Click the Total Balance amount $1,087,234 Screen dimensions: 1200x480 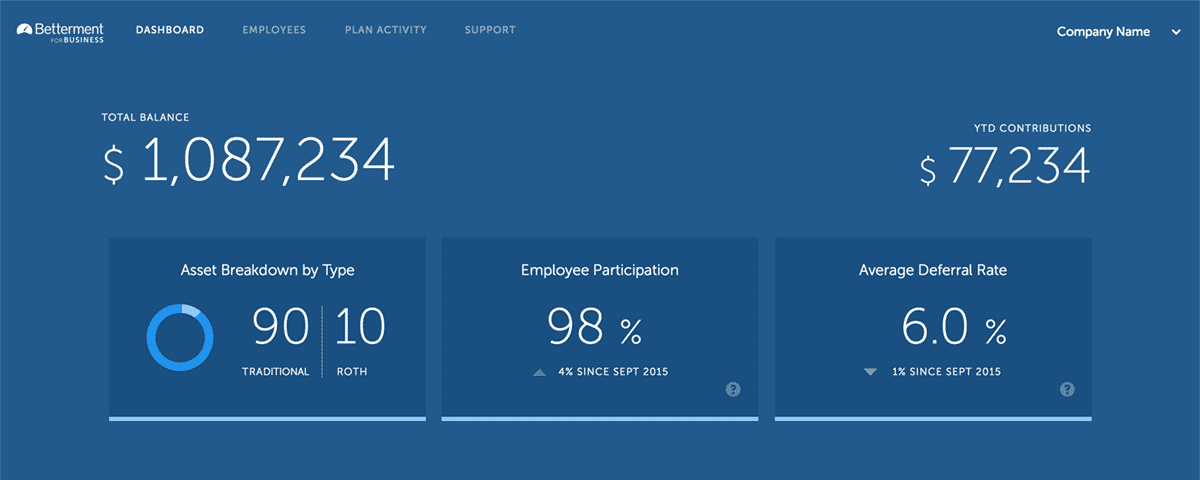[x=249, y=161]
